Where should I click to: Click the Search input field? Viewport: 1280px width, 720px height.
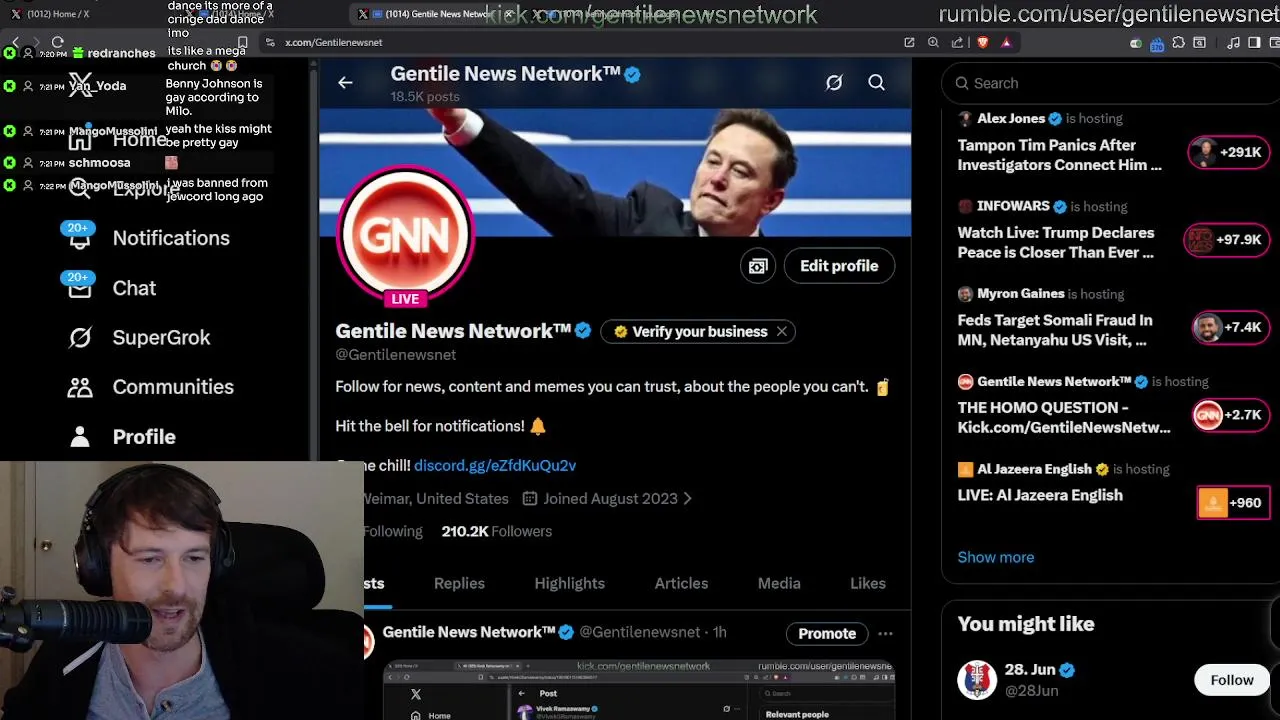pos(1110,83)
